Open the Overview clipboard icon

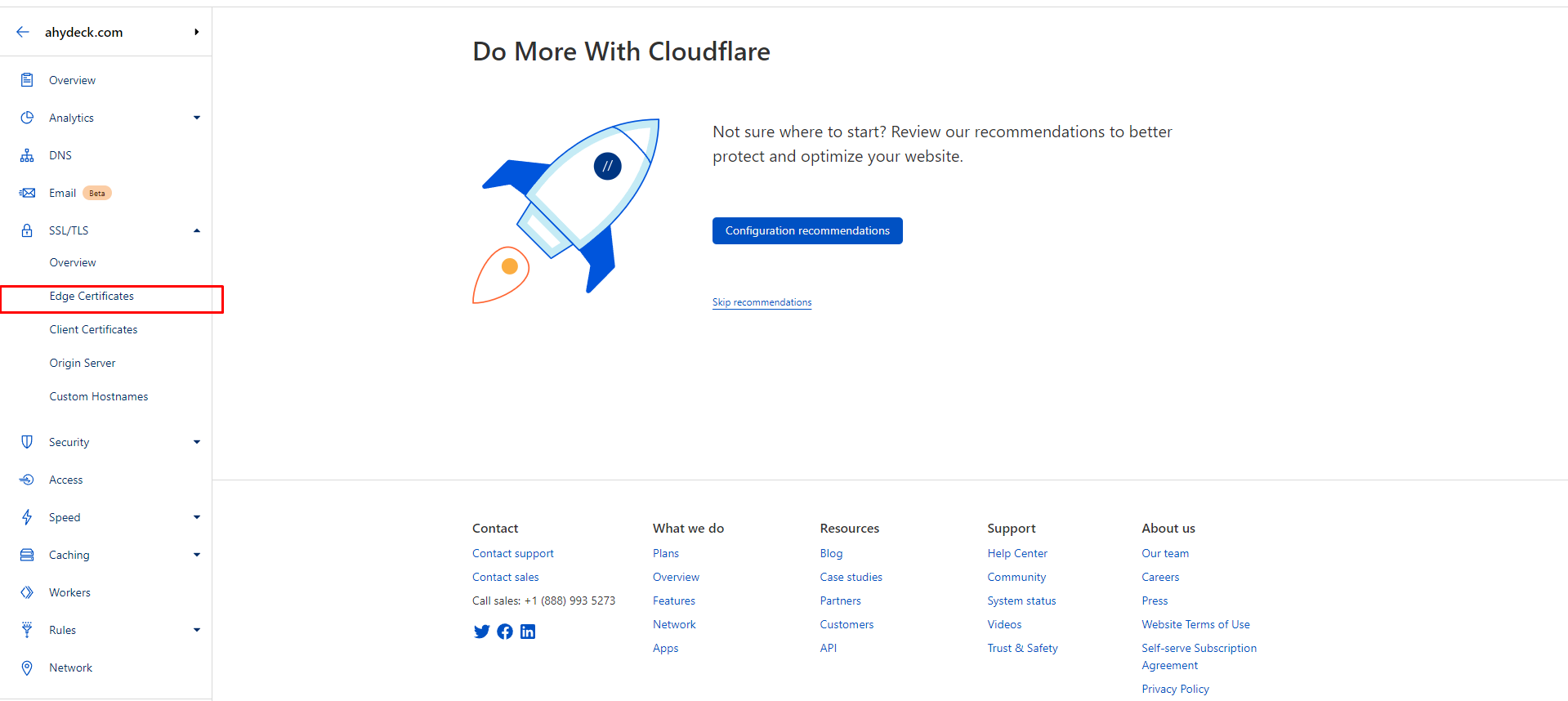pos(27,80)
